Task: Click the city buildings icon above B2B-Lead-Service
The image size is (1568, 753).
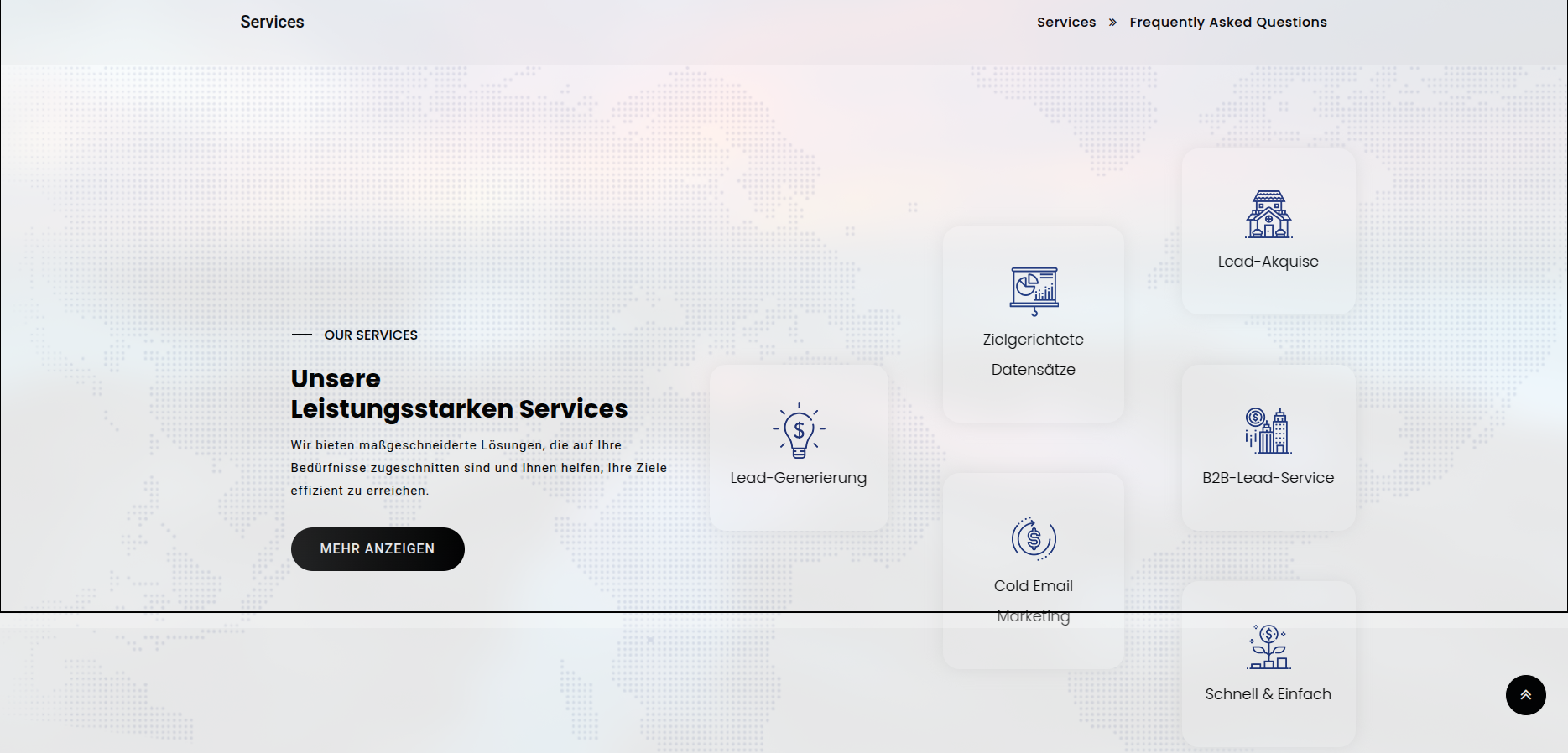Action: 1268,430
